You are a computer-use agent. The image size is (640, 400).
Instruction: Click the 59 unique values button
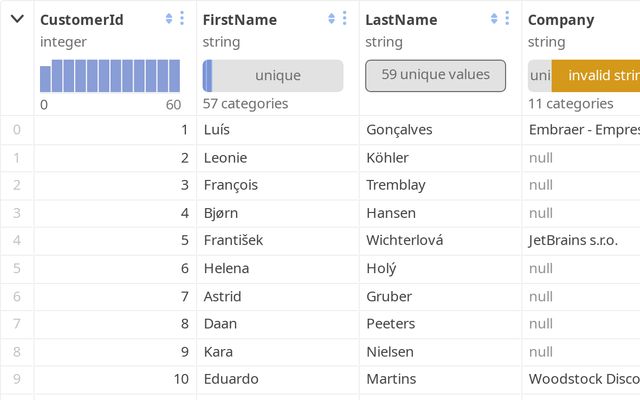(x=435, y=75)
